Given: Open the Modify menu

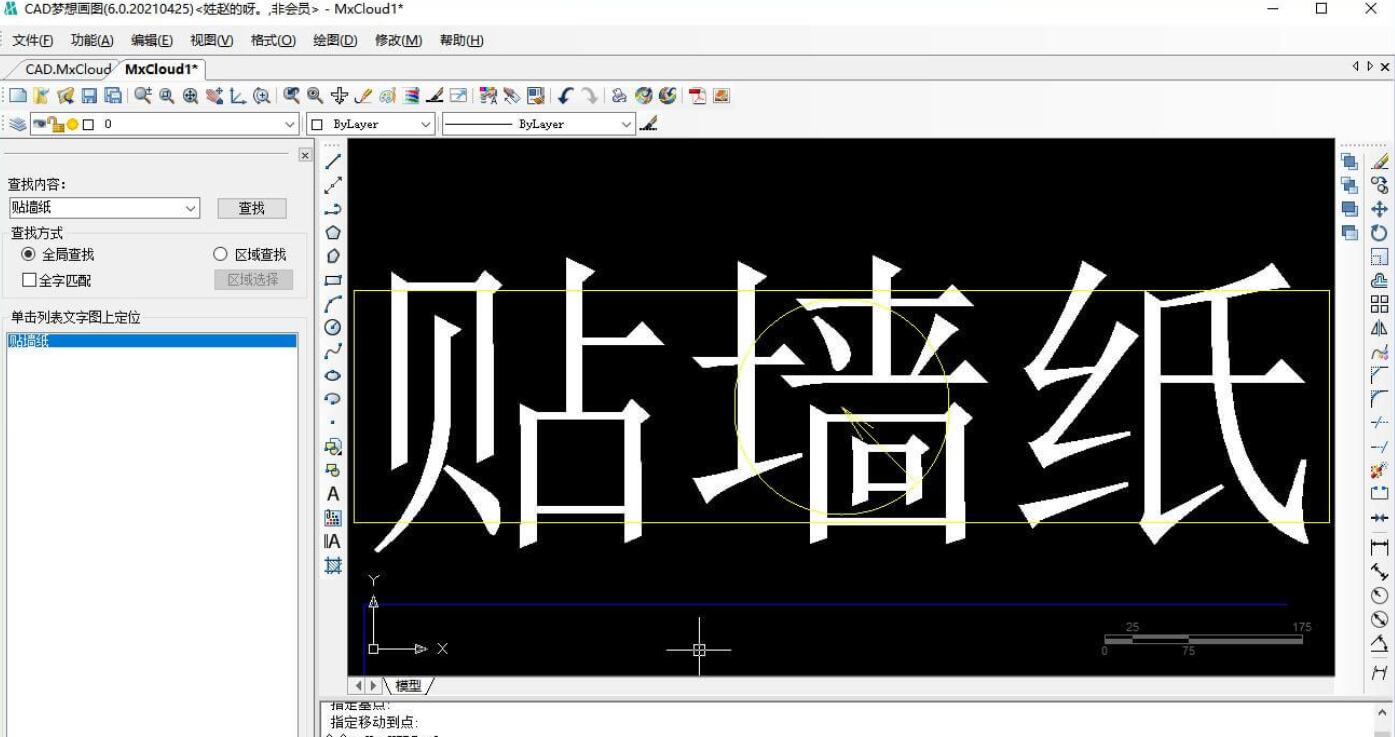Looking at the screenshot, I should point(398,40).
